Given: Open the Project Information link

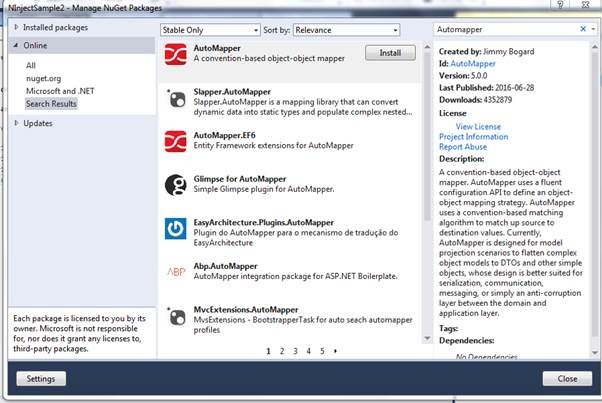Looking at the screenshot, I should pyautogui.click(x=473, y=137).
